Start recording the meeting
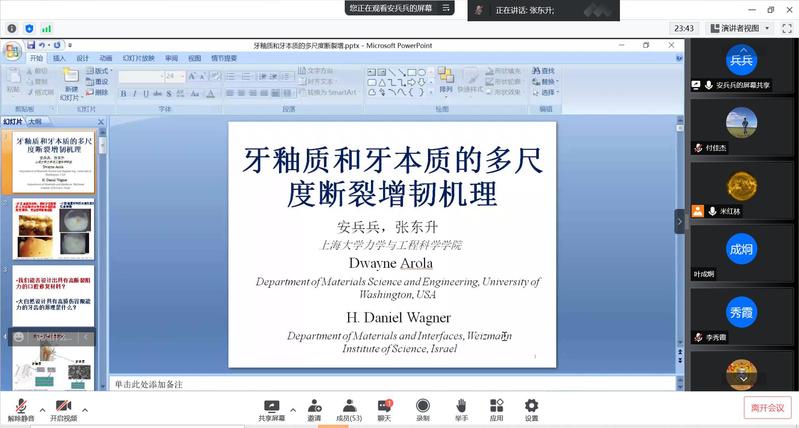The image size is (799, 428). click(x=423, y=406)
